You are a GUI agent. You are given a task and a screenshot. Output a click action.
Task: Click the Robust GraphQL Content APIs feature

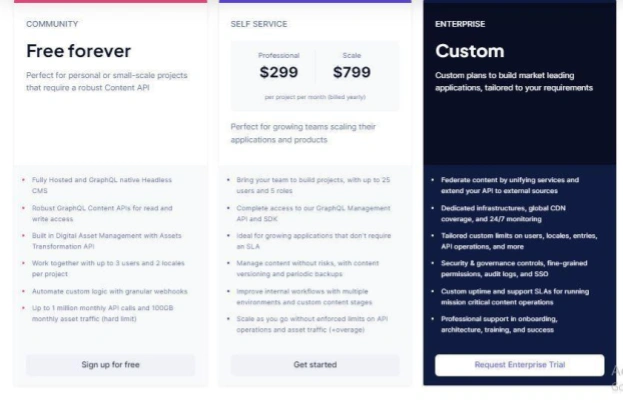[102, 213]
